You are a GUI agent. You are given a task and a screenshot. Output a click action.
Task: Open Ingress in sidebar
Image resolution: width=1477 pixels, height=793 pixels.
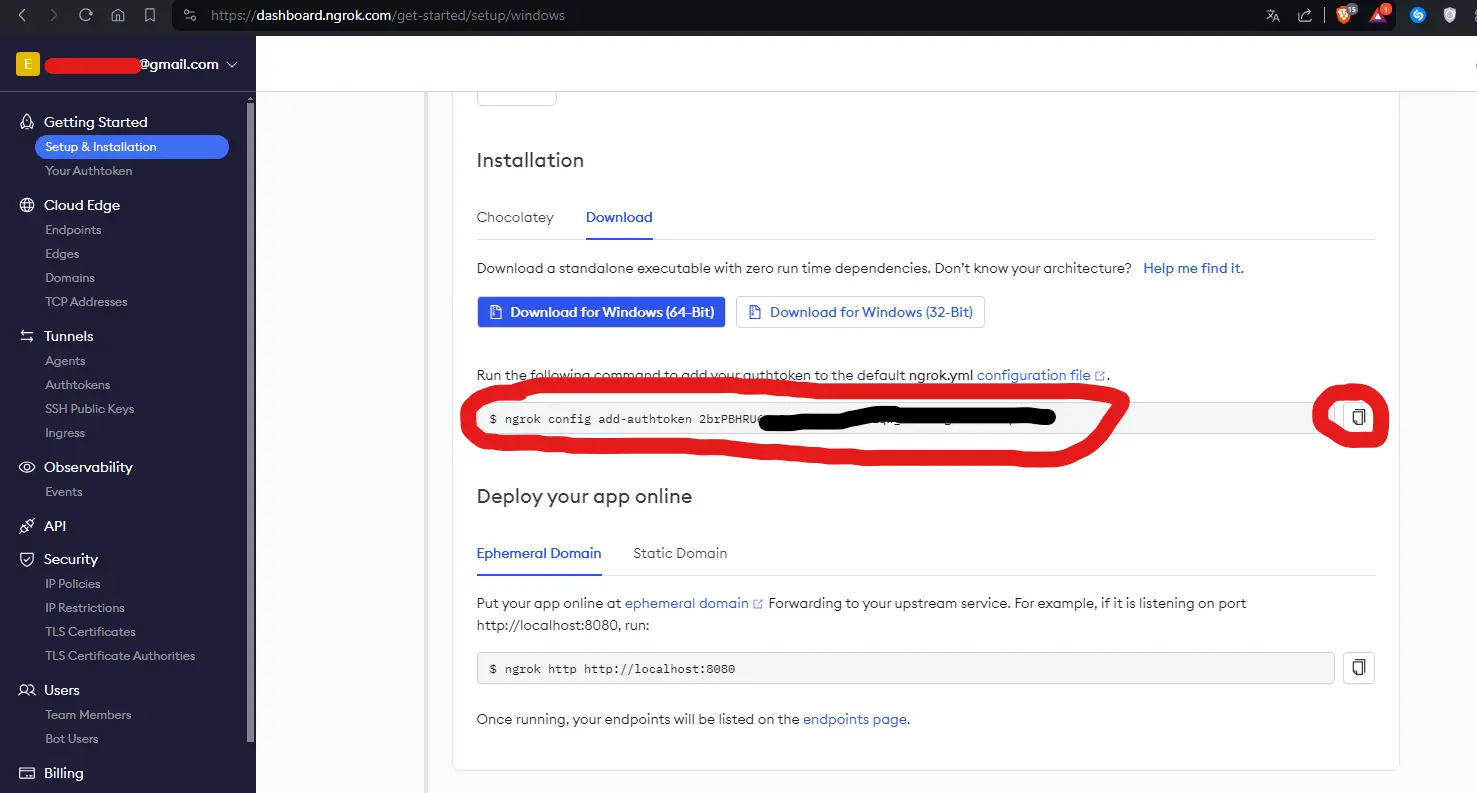click(x=65, y=433)
